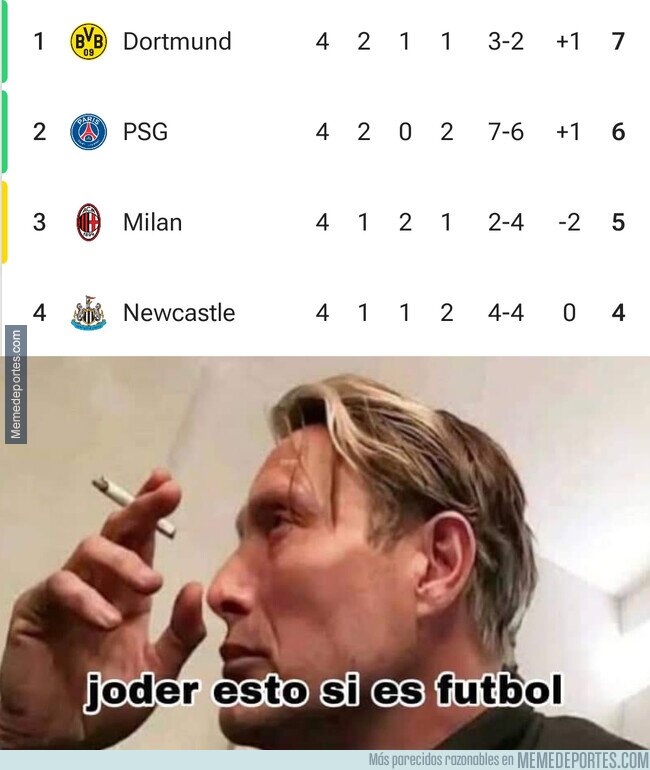Click PSG's 6 points total

pyautogui.click(x=619, y=132)
